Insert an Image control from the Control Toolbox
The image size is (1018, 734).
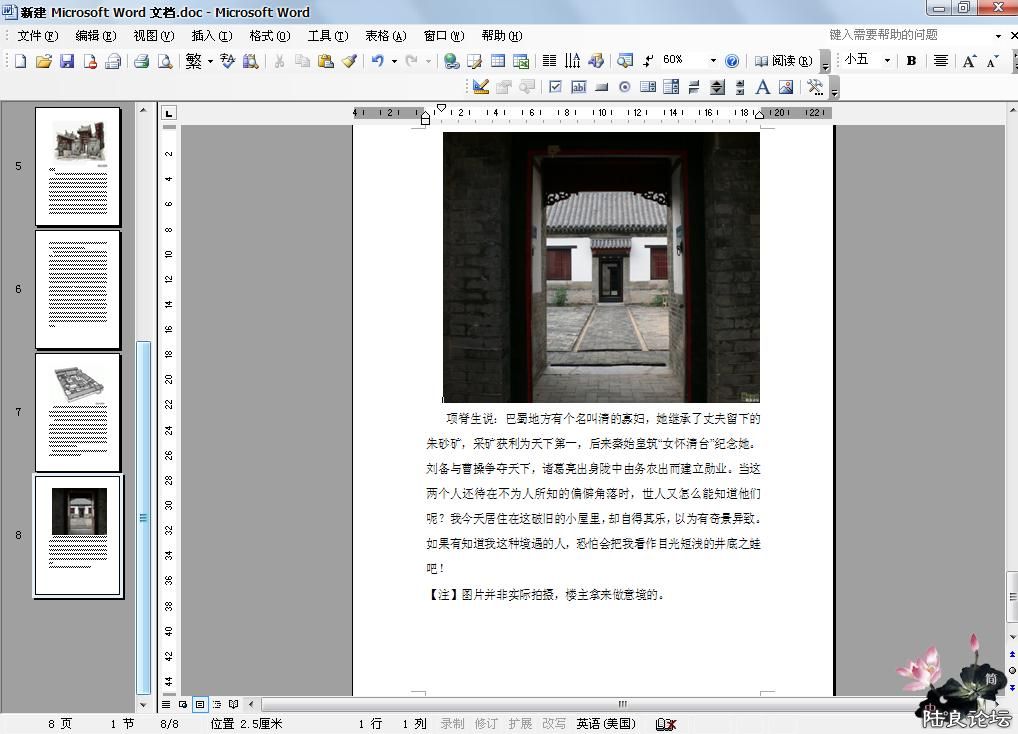tap(786, 87)
